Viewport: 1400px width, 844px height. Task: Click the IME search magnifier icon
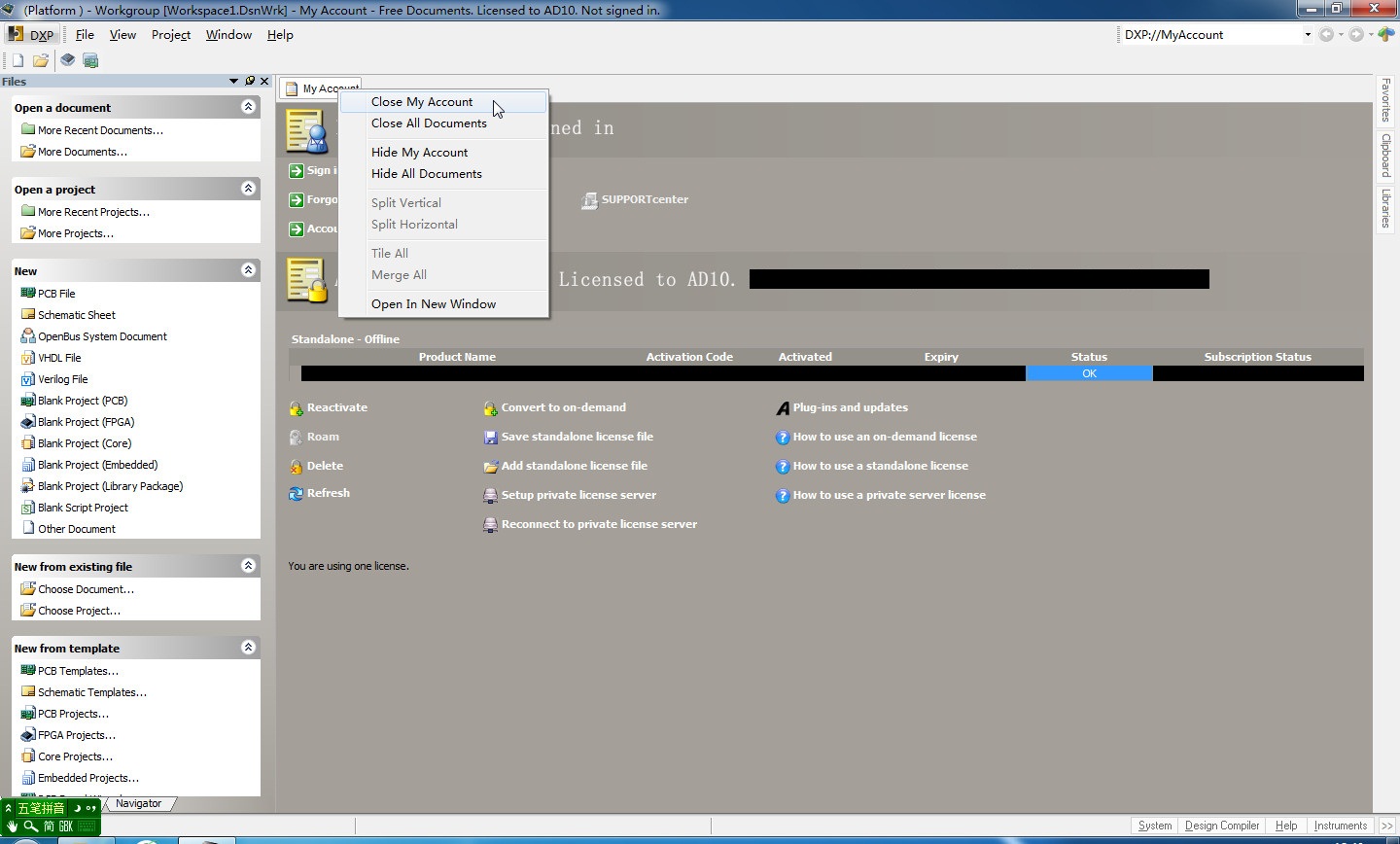[x=31, y=826]
